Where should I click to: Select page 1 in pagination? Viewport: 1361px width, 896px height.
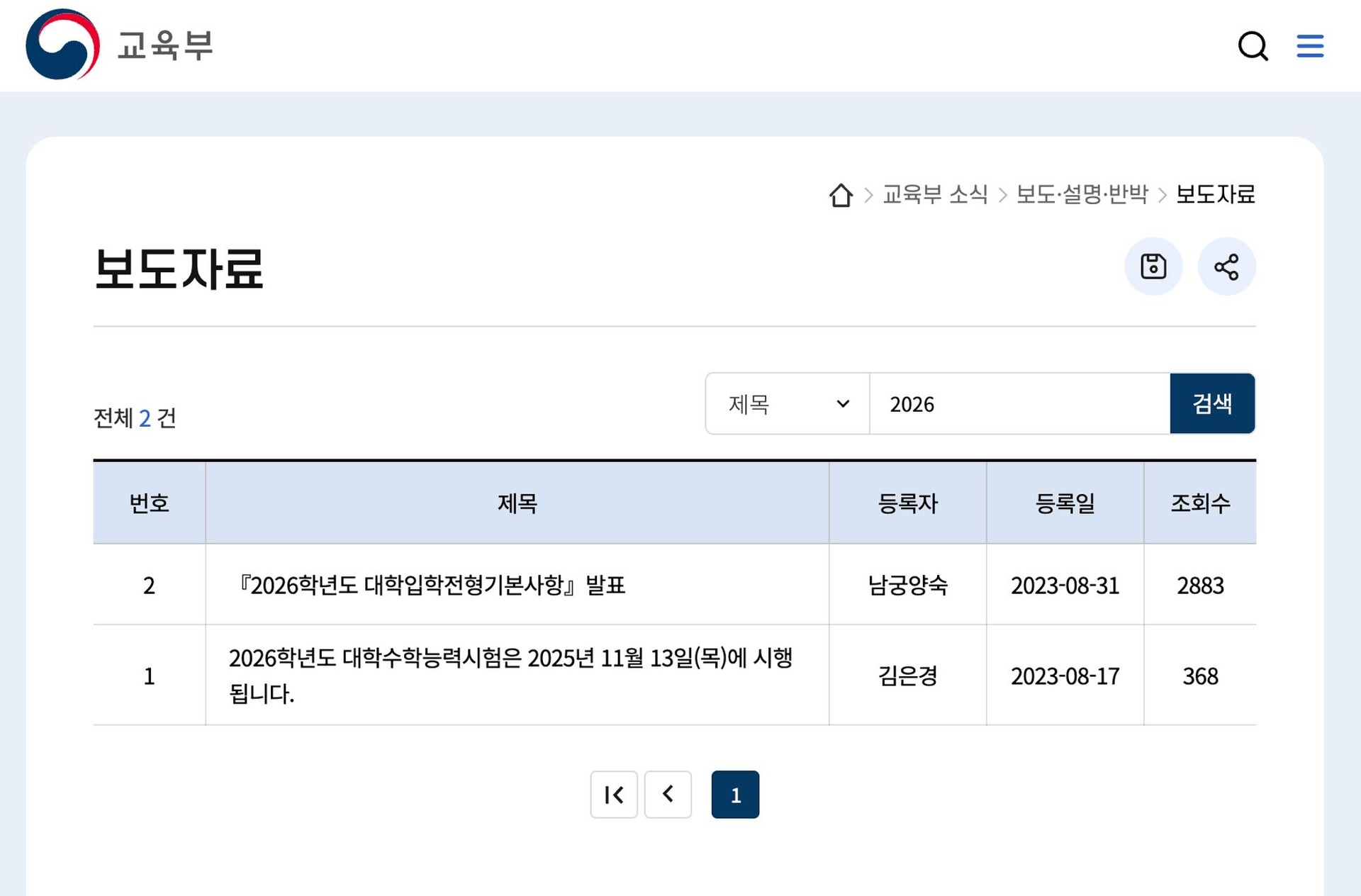(735, 795)
